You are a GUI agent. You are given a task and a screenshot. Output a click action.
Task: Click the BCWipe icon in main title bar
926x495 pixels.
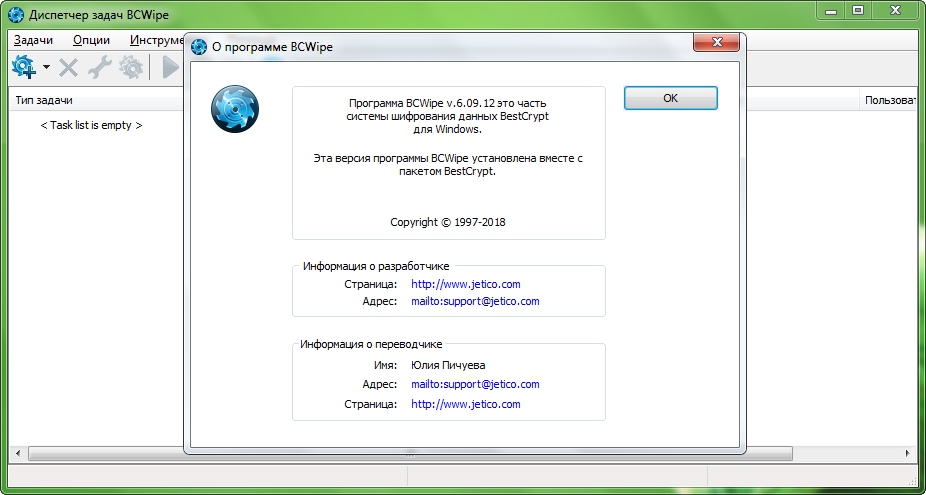[x=16, y=14]
